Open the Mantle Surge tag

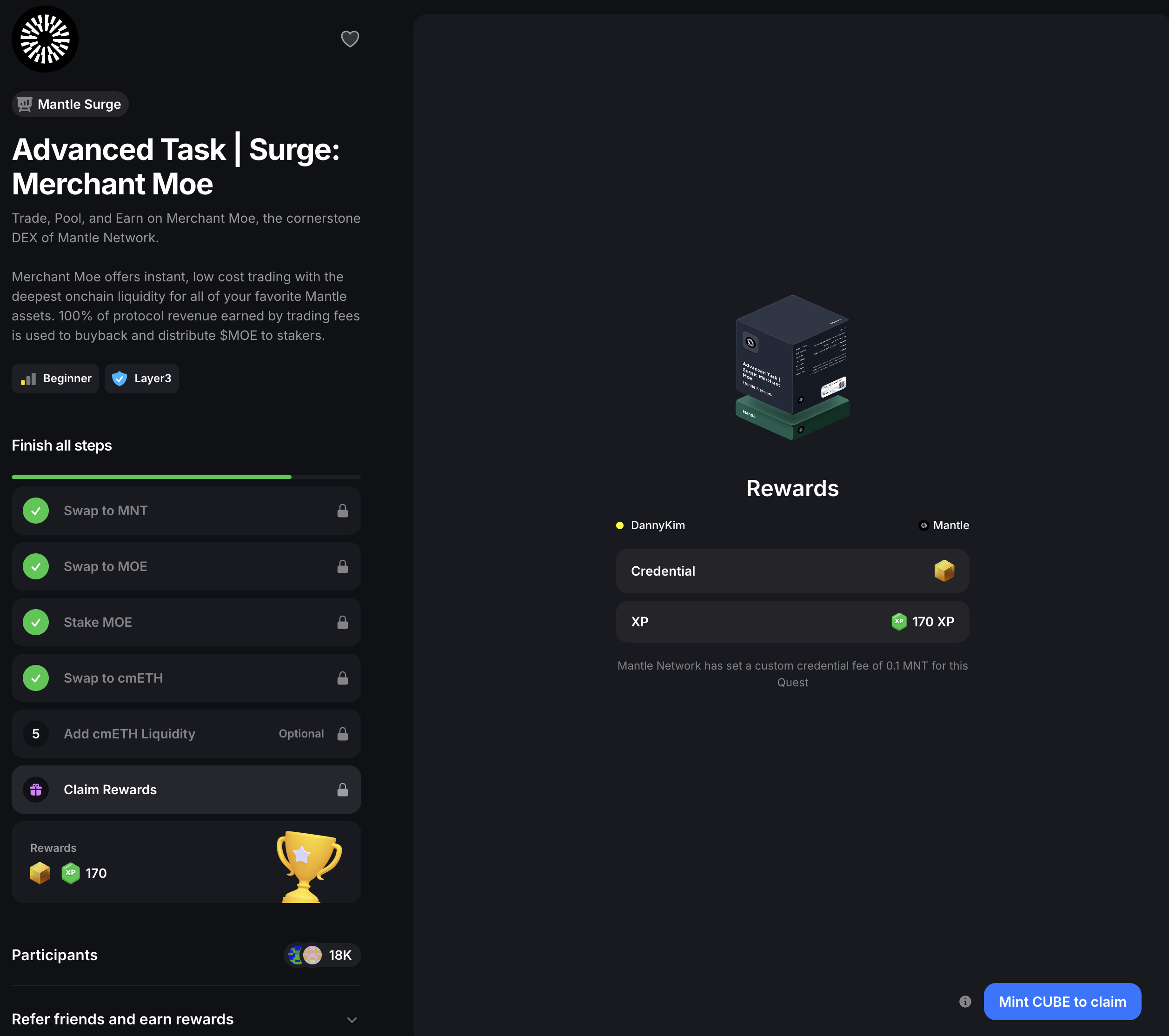point(70,104)
